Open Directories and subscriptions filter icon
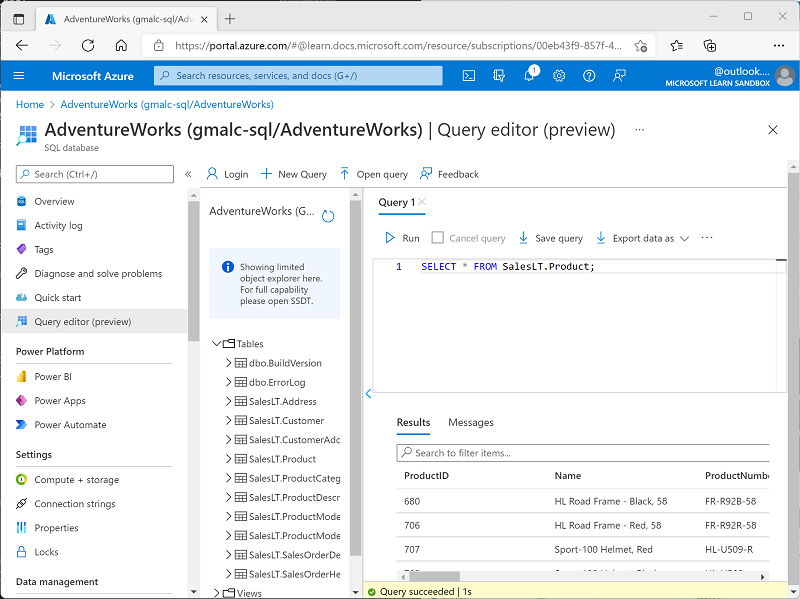This screenshot has width=800, height=599. click(498, 76)
